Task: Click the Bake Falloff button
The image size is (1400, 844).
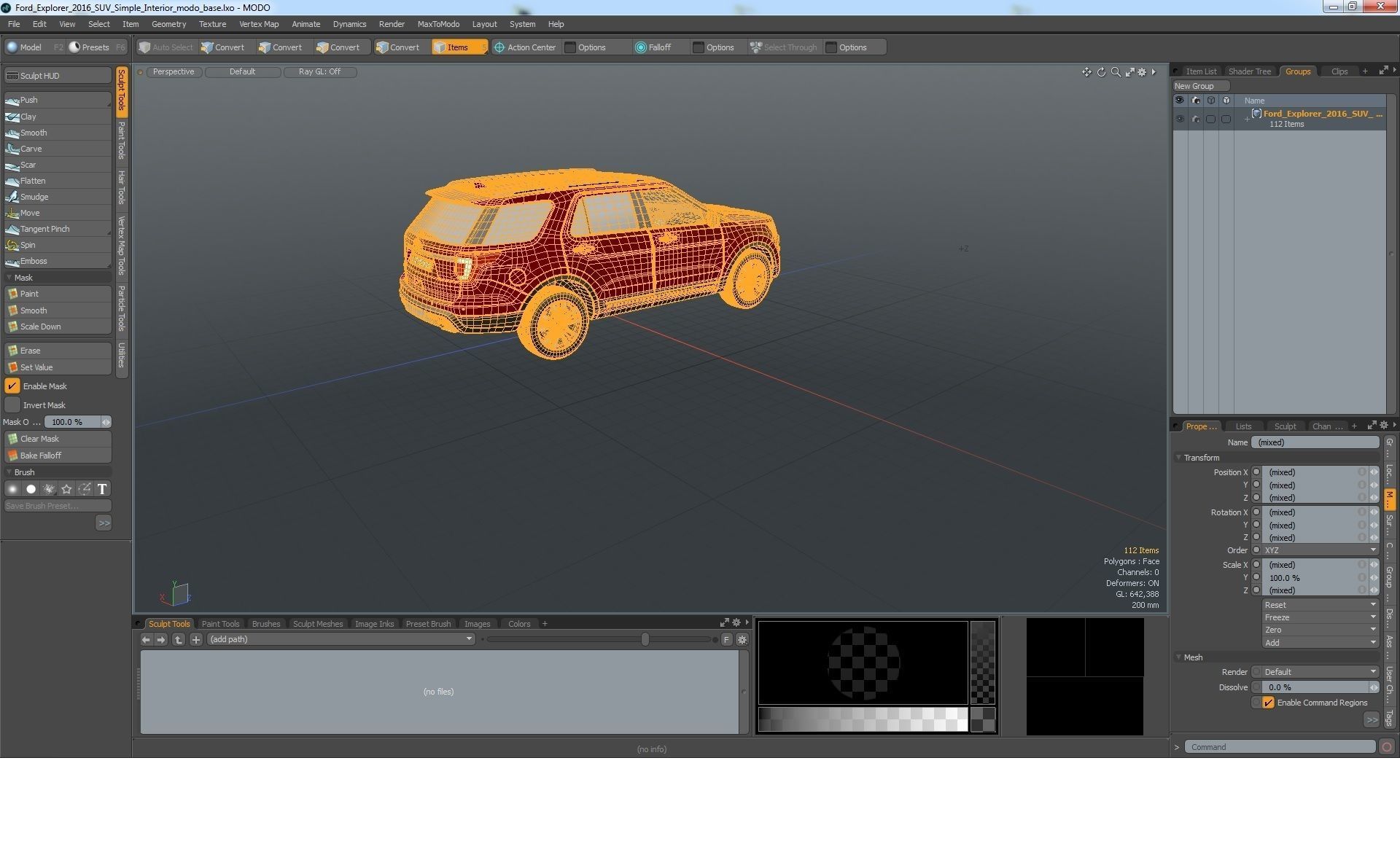Action: [x=58, y=456]
